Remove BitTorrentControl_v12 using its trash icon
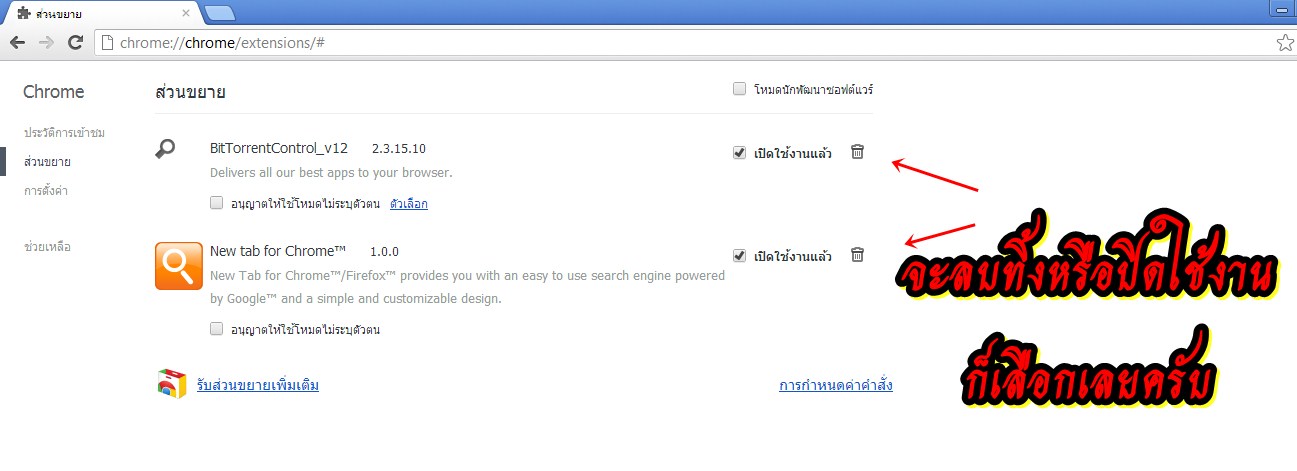This screenshot has height=471, width=1297. [857, 152]
